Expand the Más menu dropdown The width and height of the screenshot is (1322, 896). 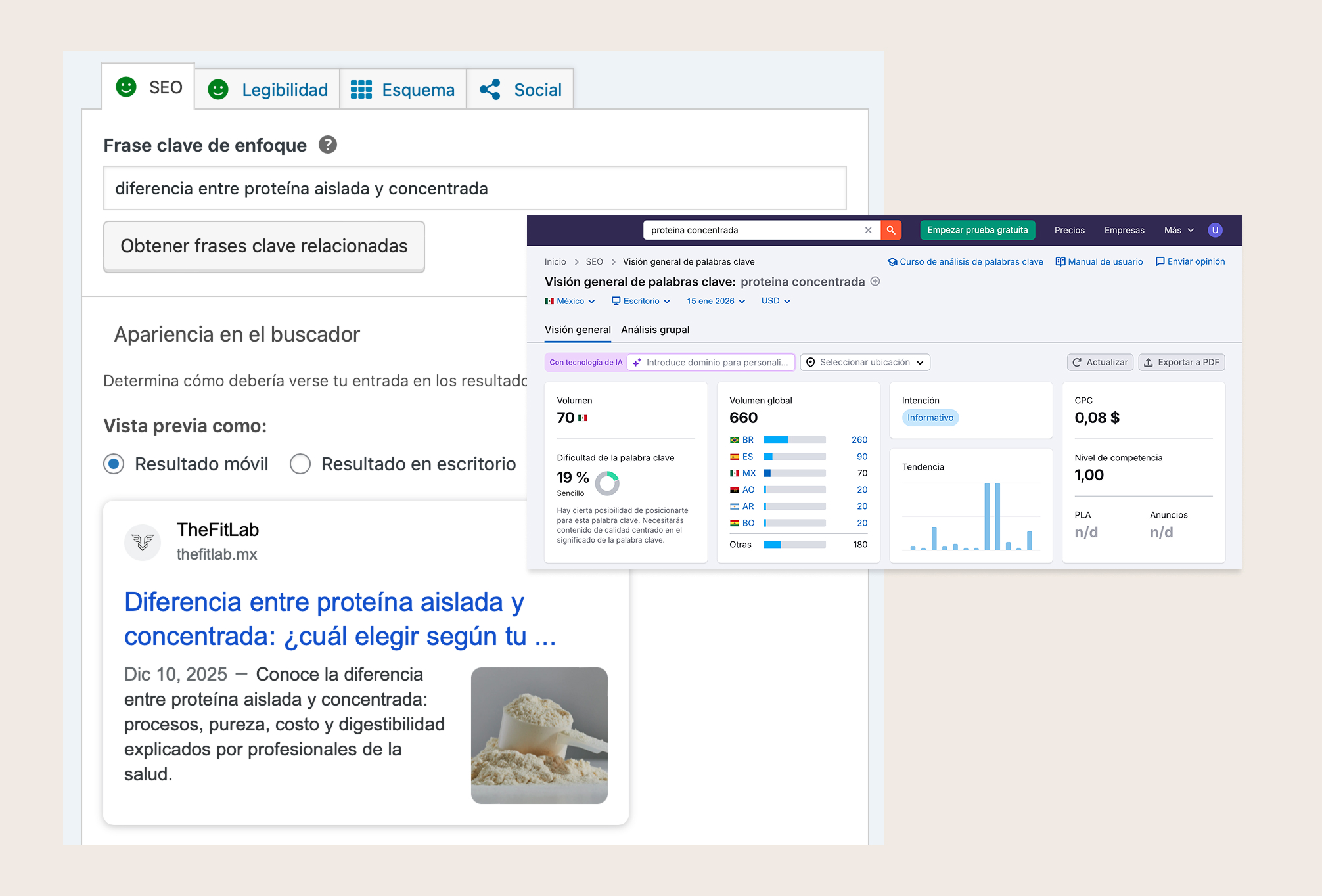1178,230
